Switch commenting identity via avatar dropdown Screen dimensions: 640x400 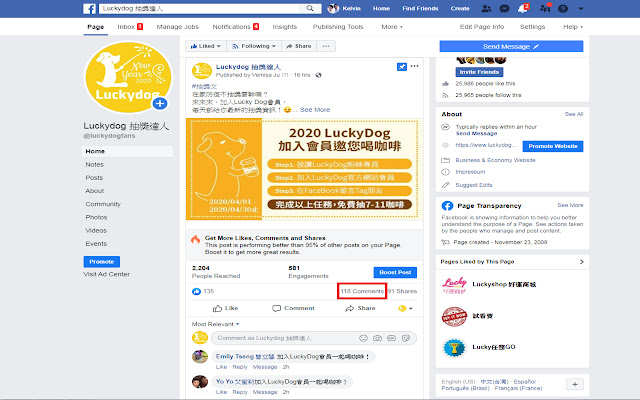point(405,308)
